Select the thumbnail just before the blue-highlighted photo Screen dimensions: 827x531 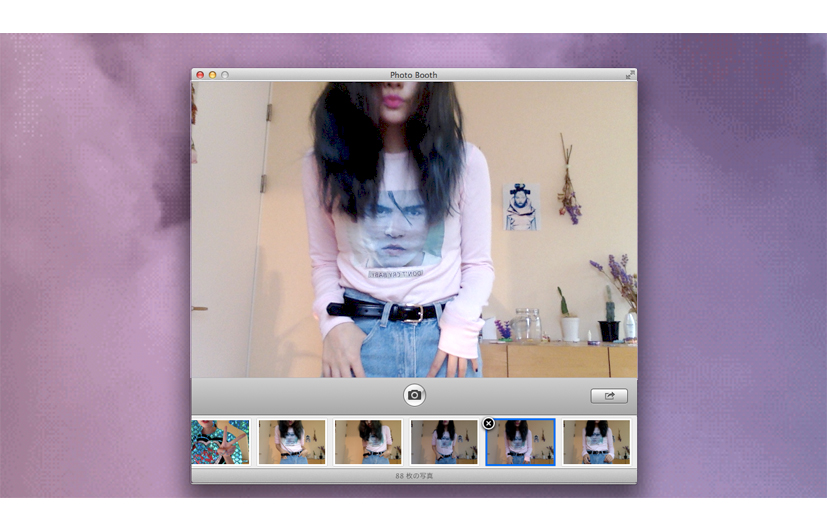[x=444, y=442]
